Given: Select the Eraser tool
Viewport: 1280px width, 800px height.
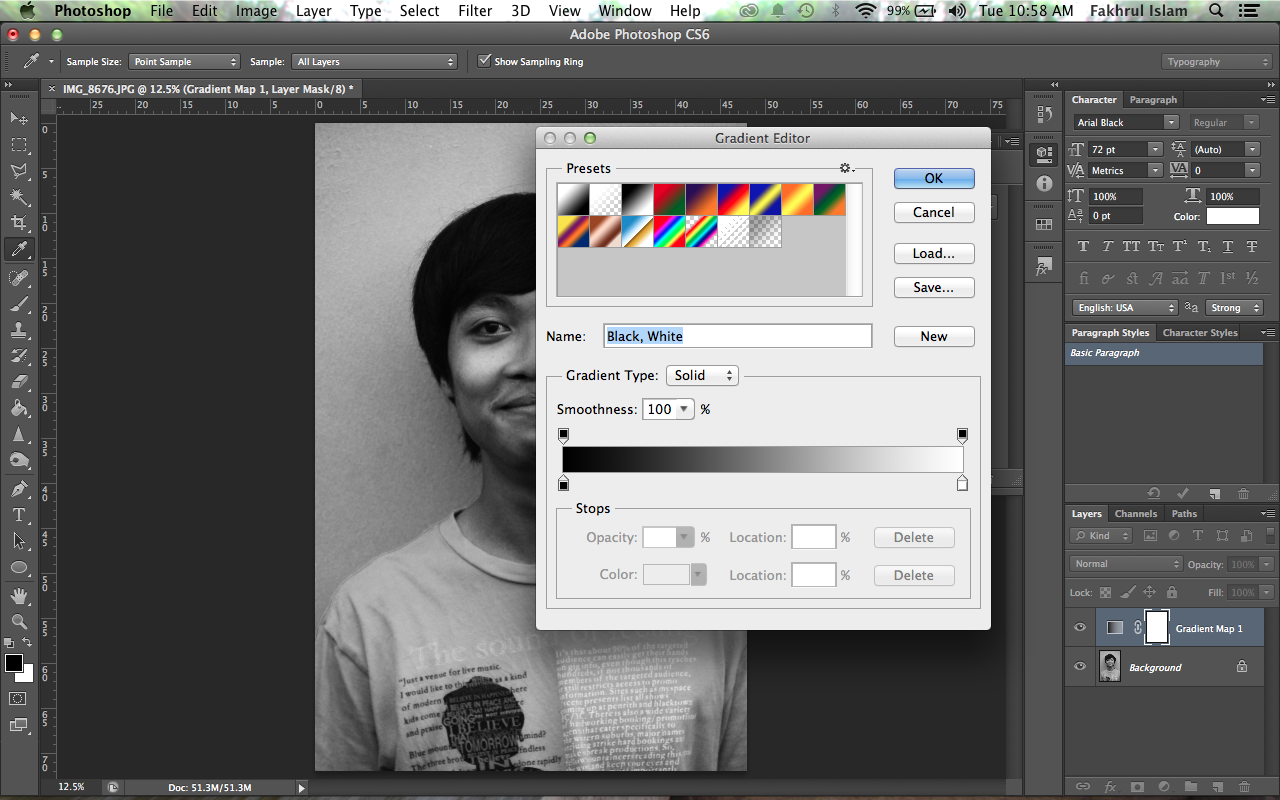Looking at the screenshot, I should tap(19, 381).
